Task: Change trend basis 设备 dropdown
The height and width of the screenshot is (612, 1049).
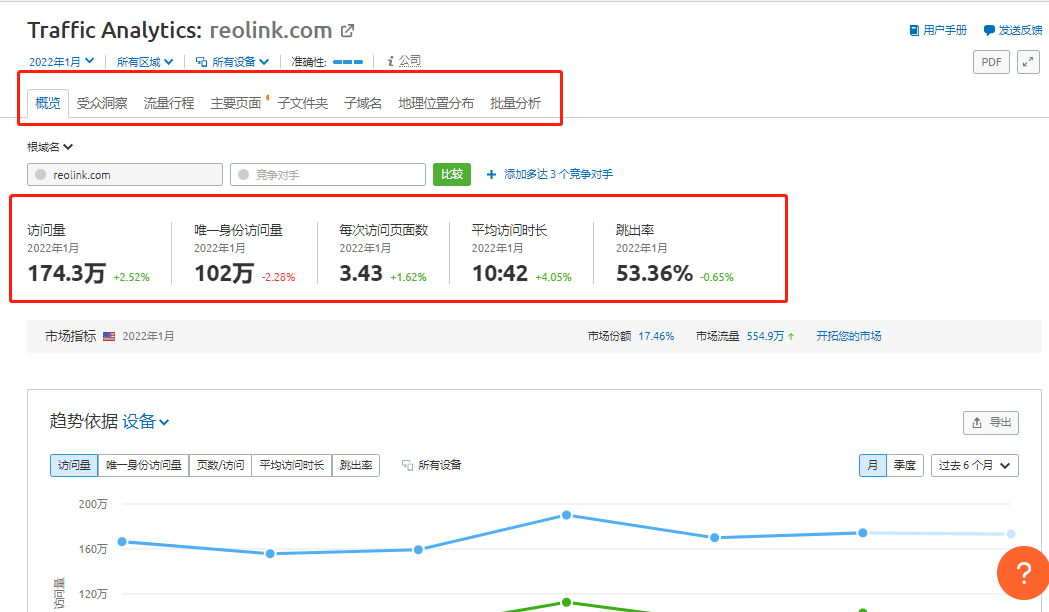Action: pyautogui.click(x=146, y=421)
